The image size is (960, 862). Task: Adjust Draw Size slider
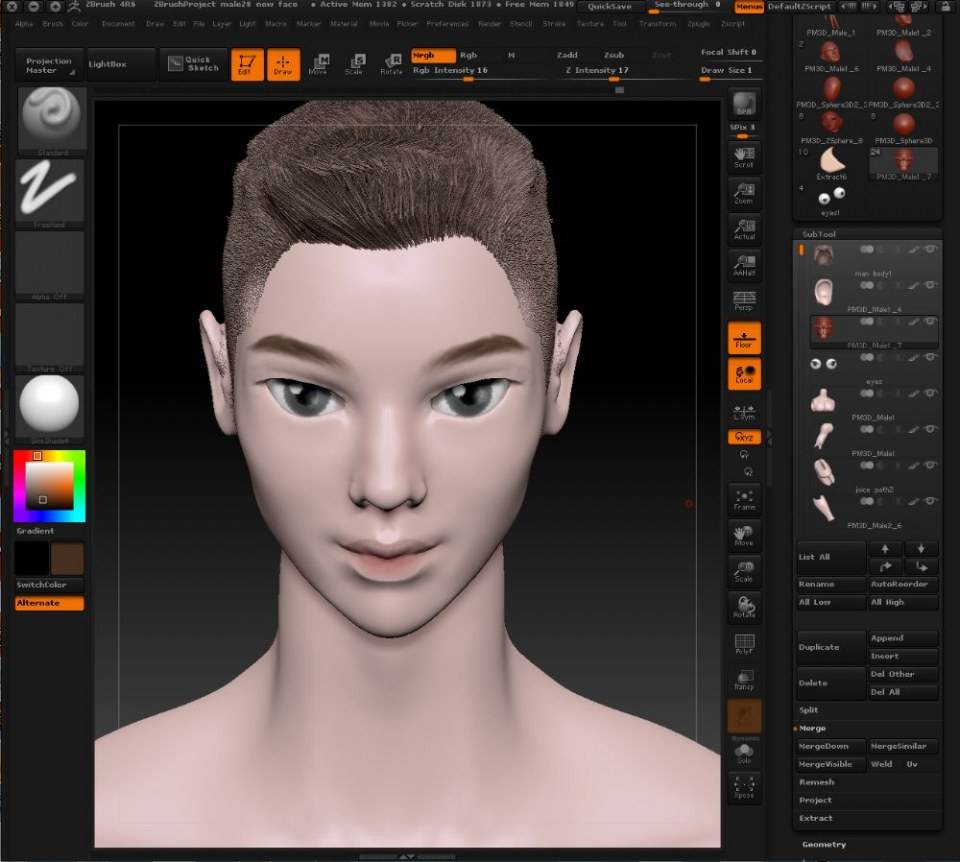pos(729,72)
